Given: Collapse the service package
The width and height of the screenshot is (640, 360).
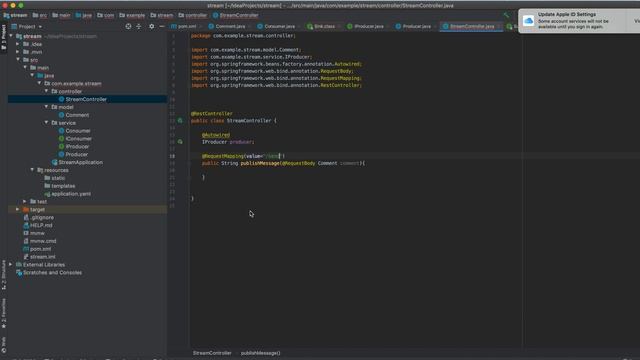Looking at the screenshot, I should (x=47, y=122).
